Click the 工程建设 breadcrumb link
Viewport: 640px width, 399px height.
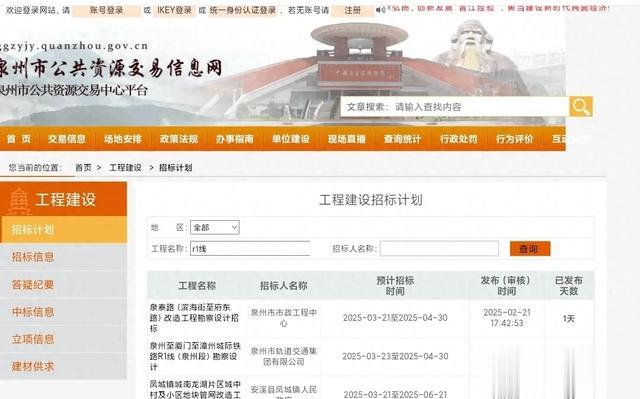pyautogui.click(x=125, y=168)
